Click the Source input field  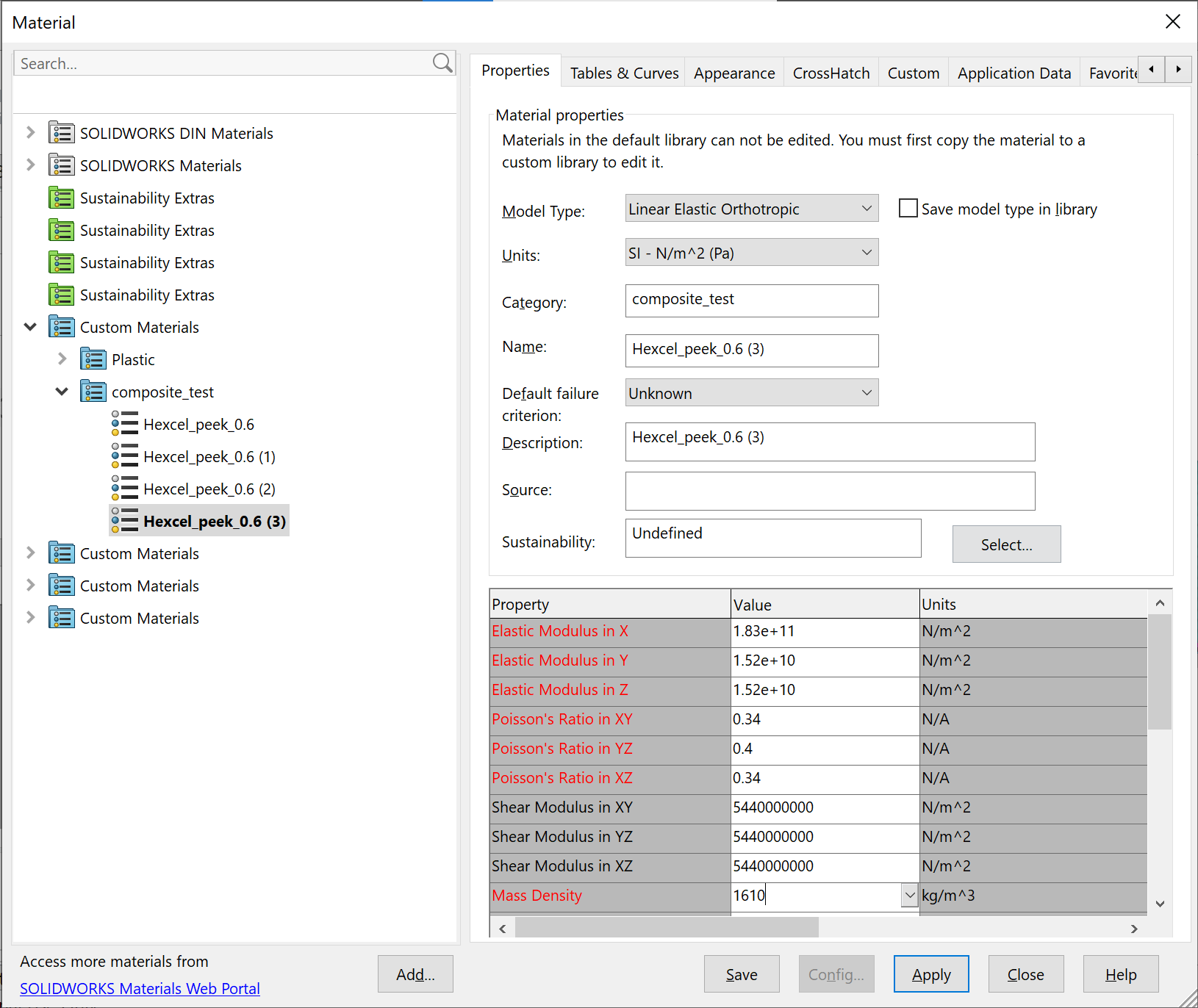pyautogui.click(x=830, y=491)
